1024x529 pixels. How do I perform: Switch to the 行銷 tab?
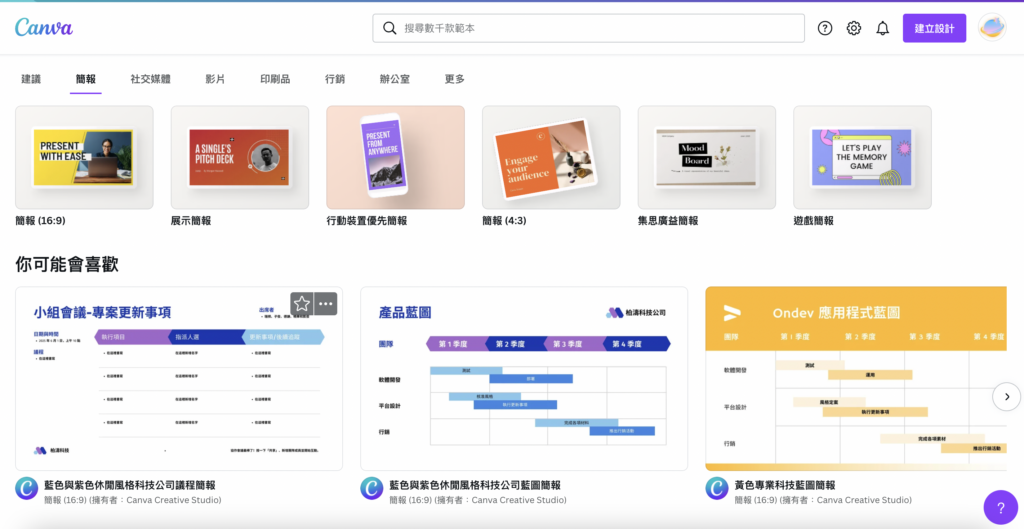pyautogui.click(x=335, y=79)
